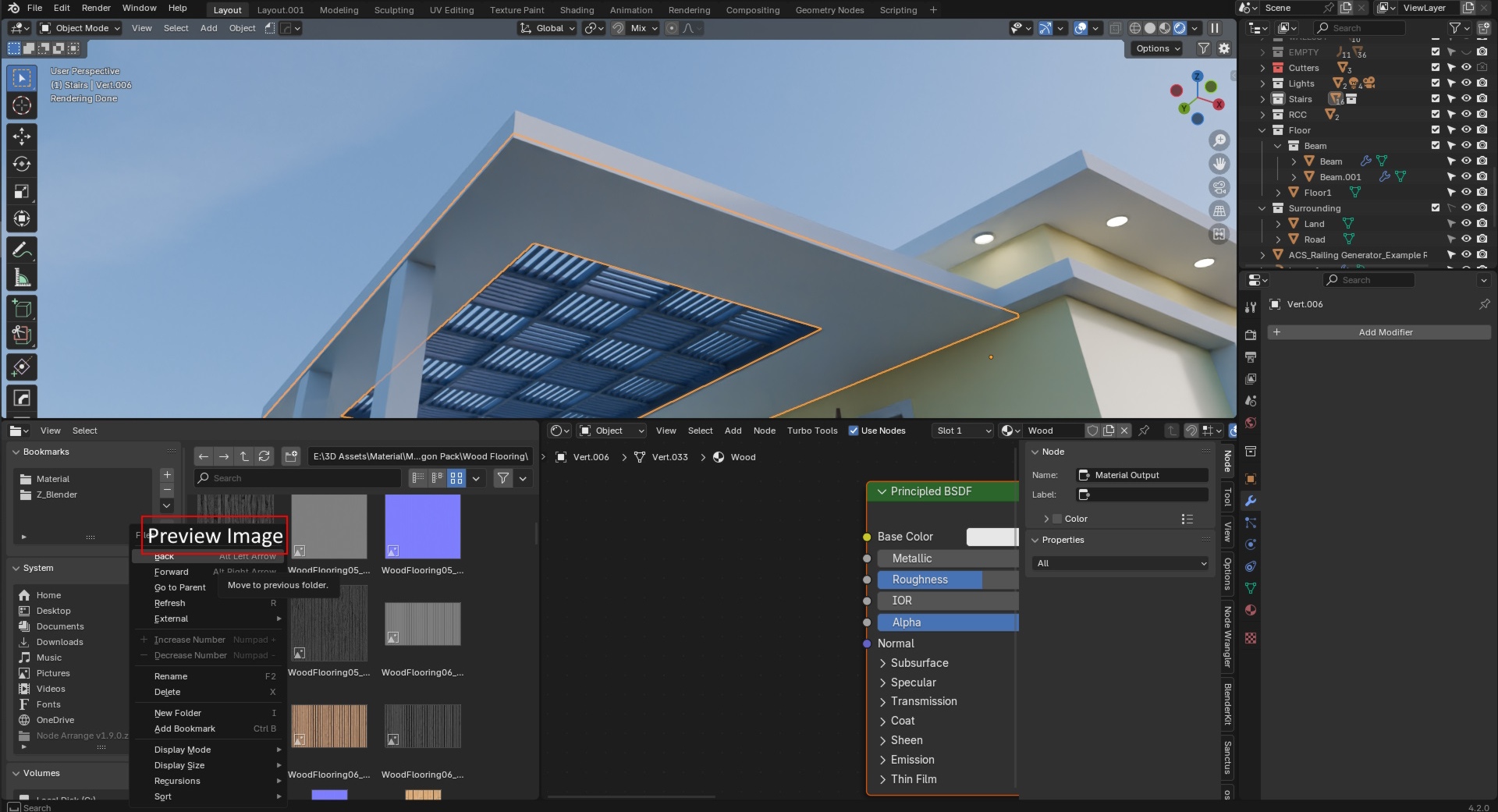This screenshot has width=1498, height=812.
Task: Disable Road object in renders
Action: coord(1482,239)
